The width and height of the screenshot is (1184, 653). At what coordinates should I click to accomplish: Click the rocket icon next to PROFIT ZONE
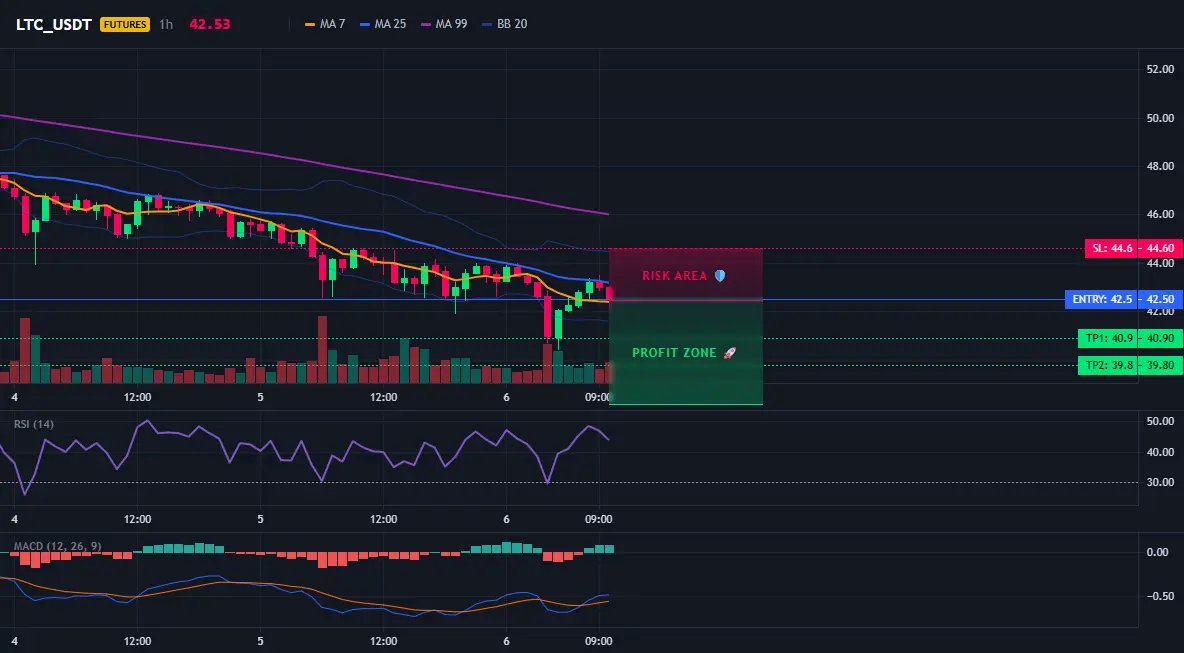pos(729,353)
